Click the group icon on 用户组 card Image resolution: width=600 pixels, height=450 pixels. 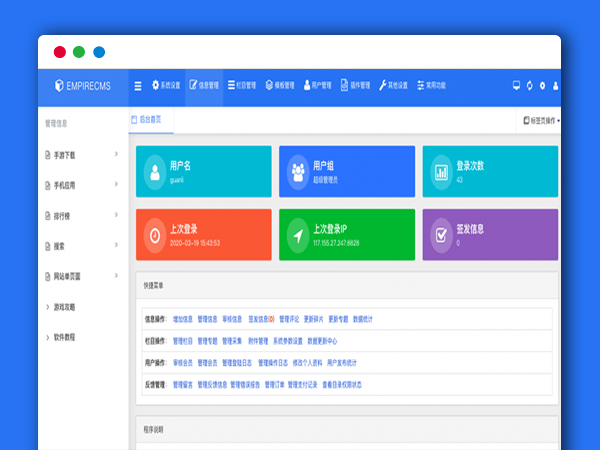[298, 171]
